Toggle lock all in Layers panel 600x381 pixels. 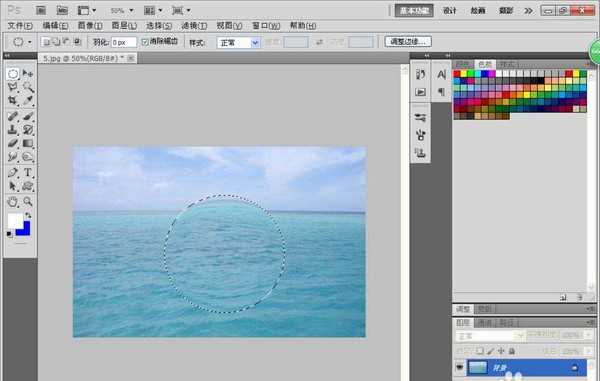[511, 351]
